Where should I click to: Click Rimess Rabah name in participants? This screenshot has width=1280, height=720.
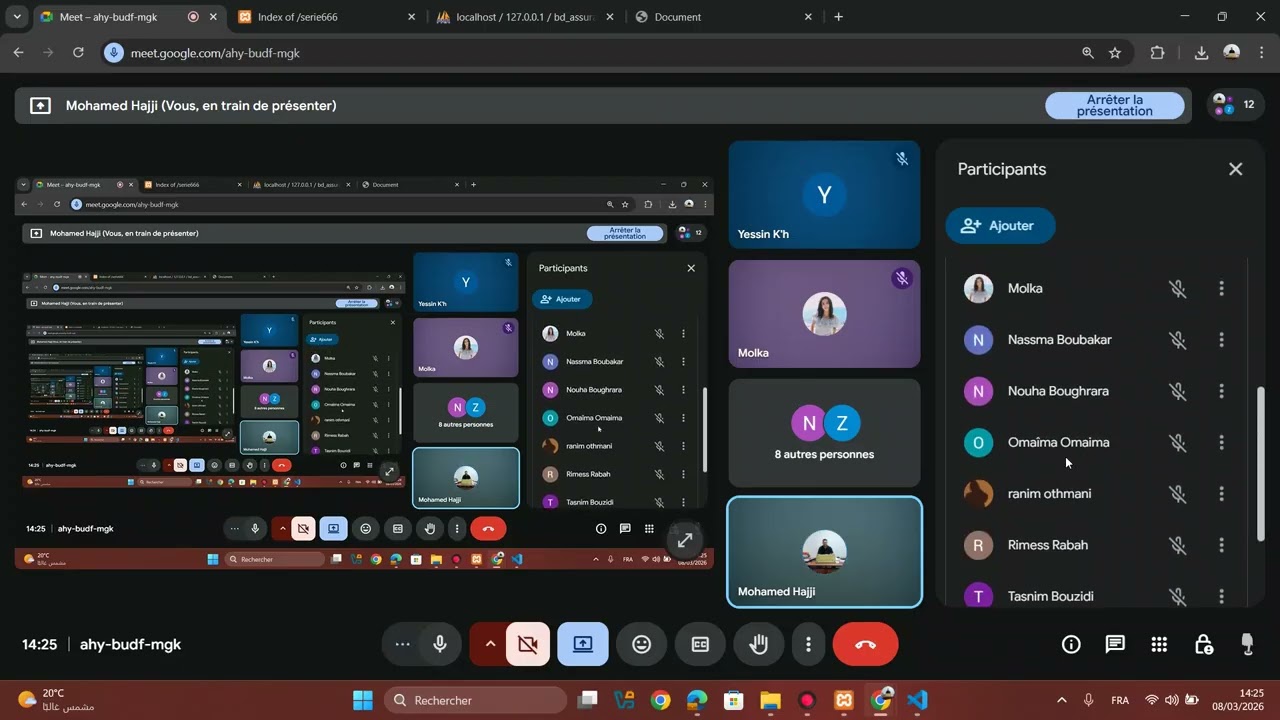click(x=1048, y=545)
